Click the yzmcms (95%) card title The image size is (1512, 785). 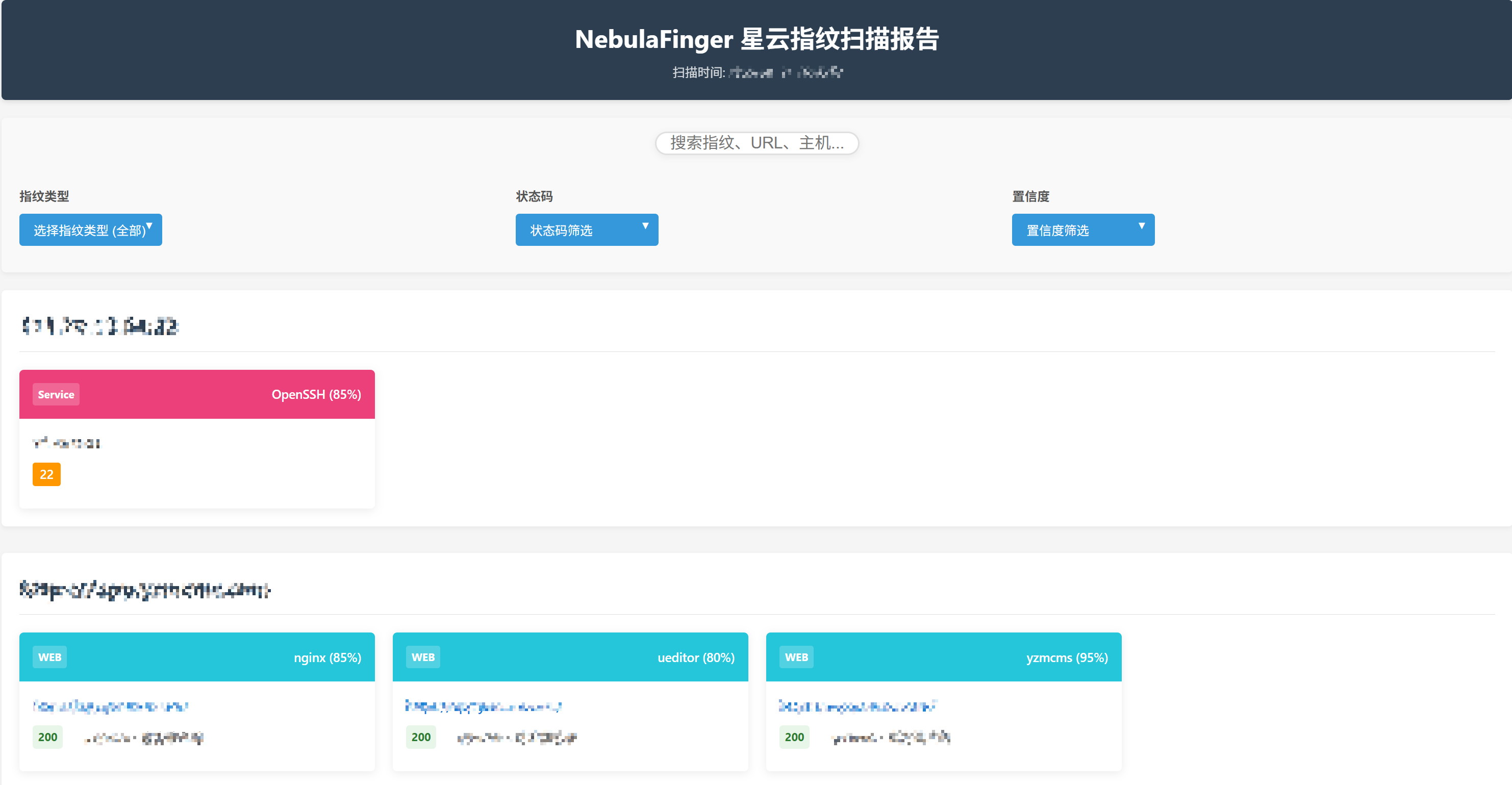click(x=1067, y=657)
